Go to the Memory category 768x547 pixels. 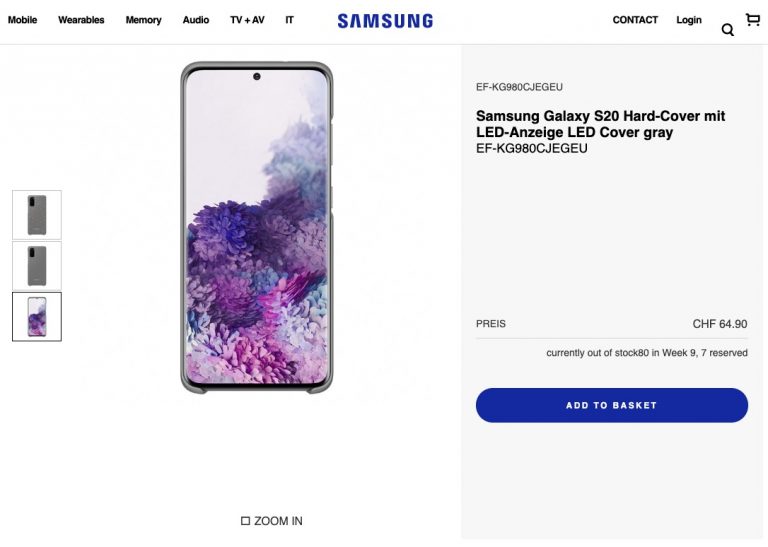(x=143, y=20)
